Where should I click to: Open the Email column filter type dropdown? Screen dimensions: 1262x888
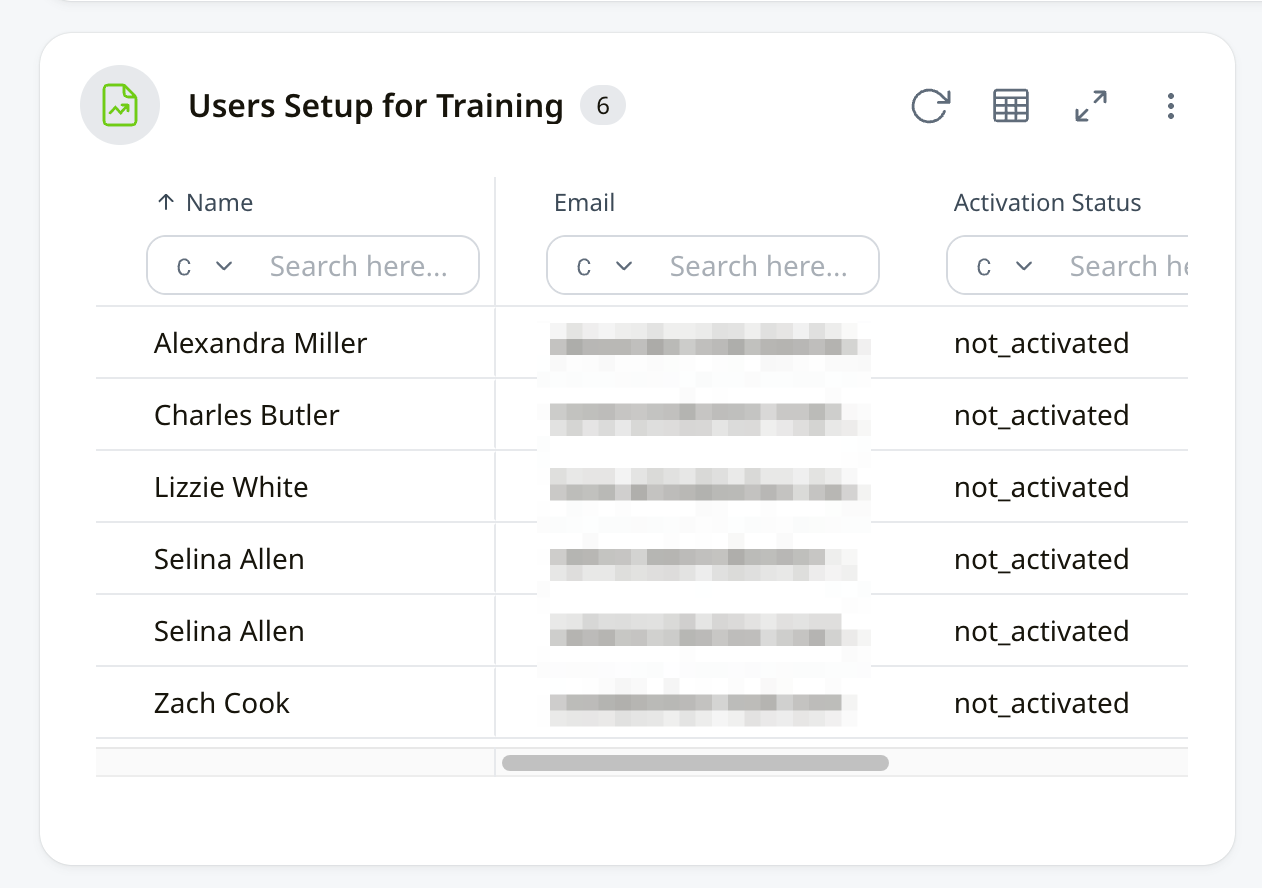point(604,266)
